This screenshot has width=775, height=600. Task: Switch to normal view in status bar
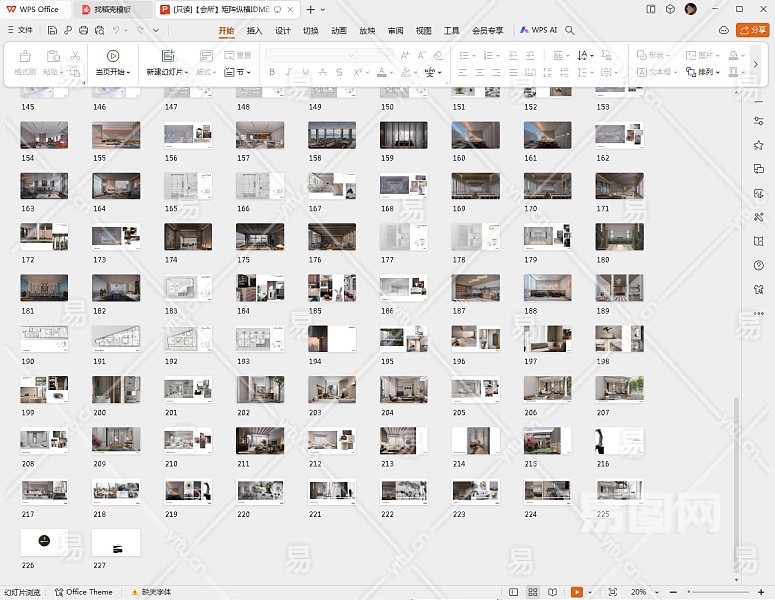click(x=514, y=592)
